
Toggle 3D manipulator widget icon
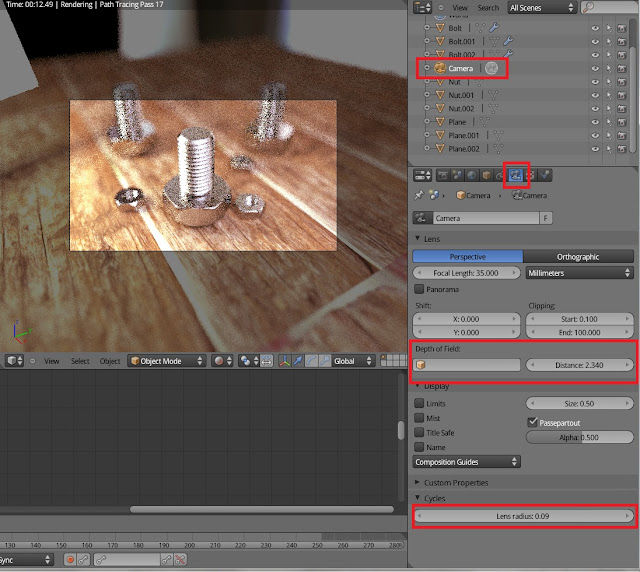pyautogui.click(x=284, y=361)
